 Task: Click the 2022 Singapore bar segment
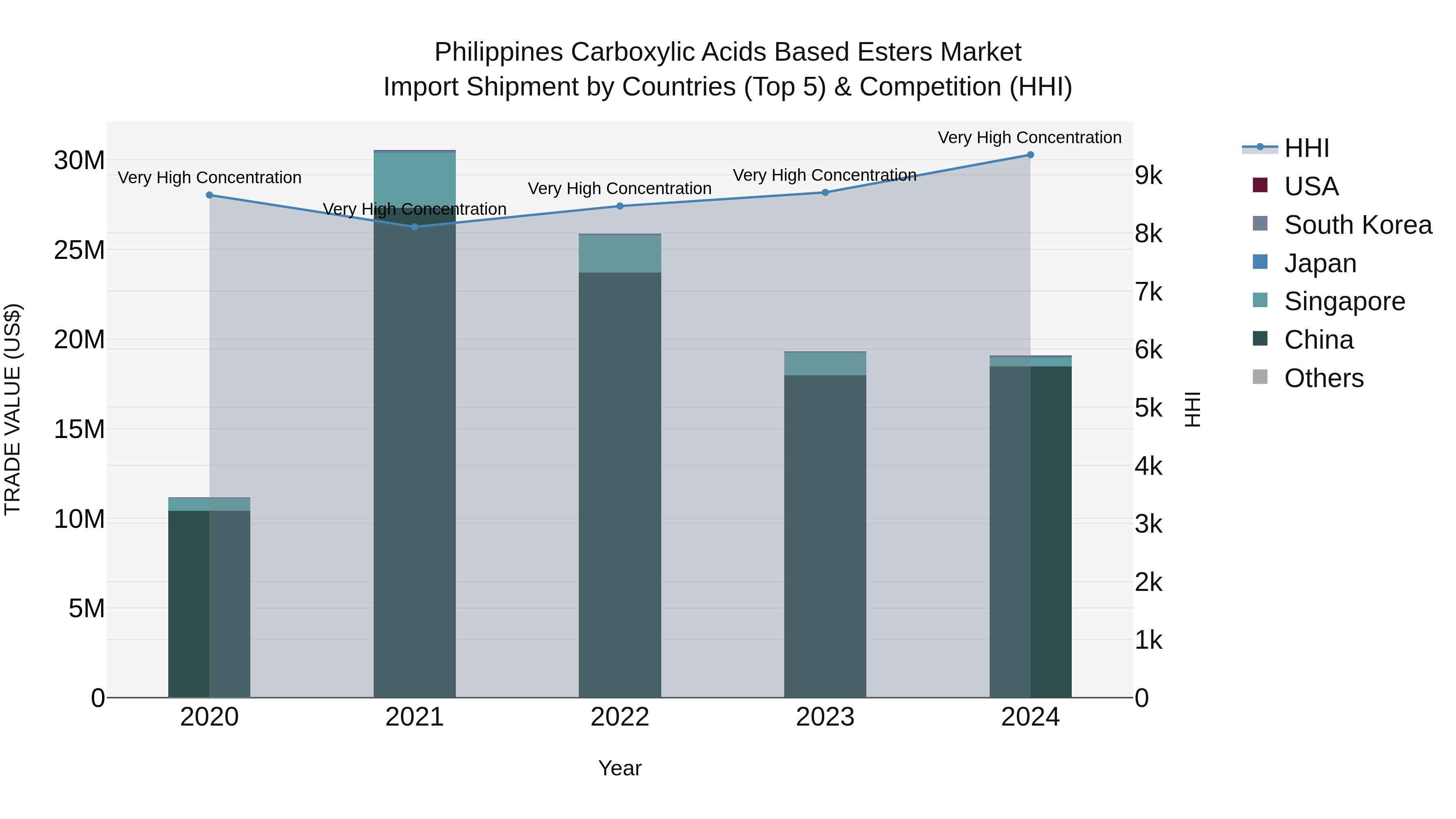[620, 254]
